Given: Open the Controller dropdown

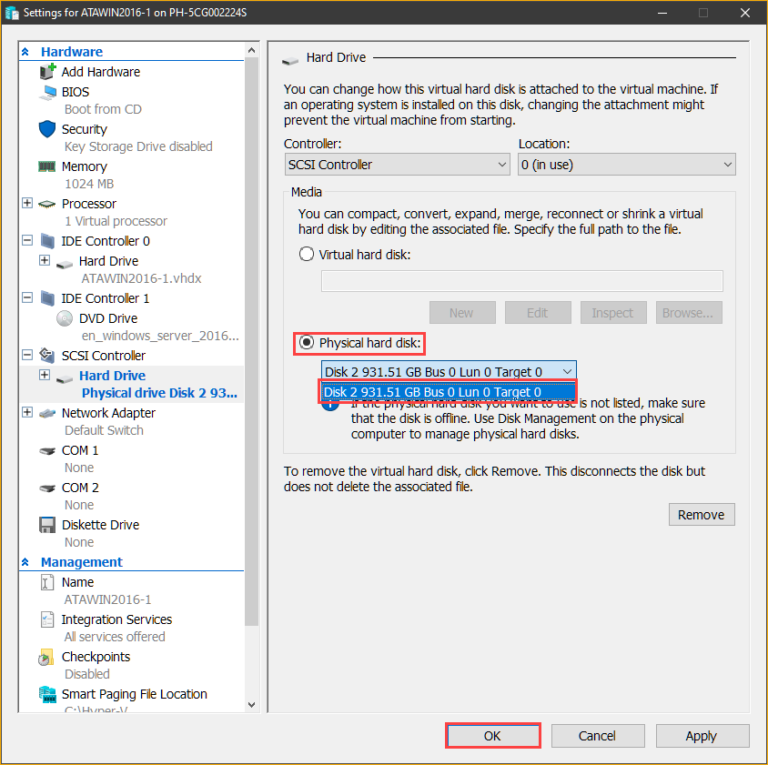Looking at the screenshot, I should point(397,165).
